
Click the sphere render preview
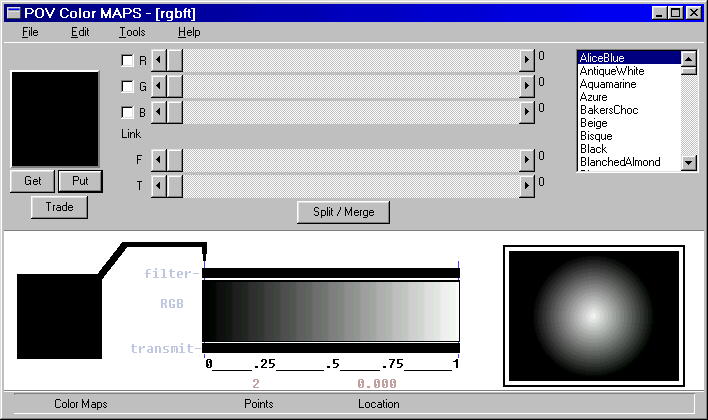(594, 316)
